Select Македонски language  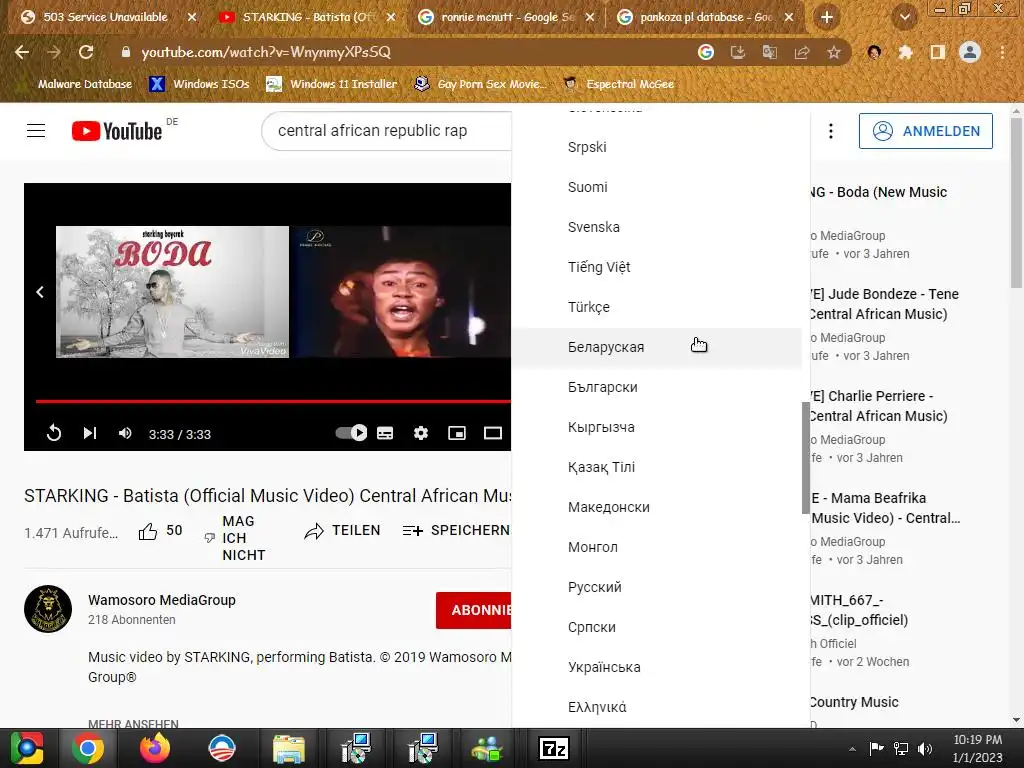pyautogui.click(x=656, y=507)
